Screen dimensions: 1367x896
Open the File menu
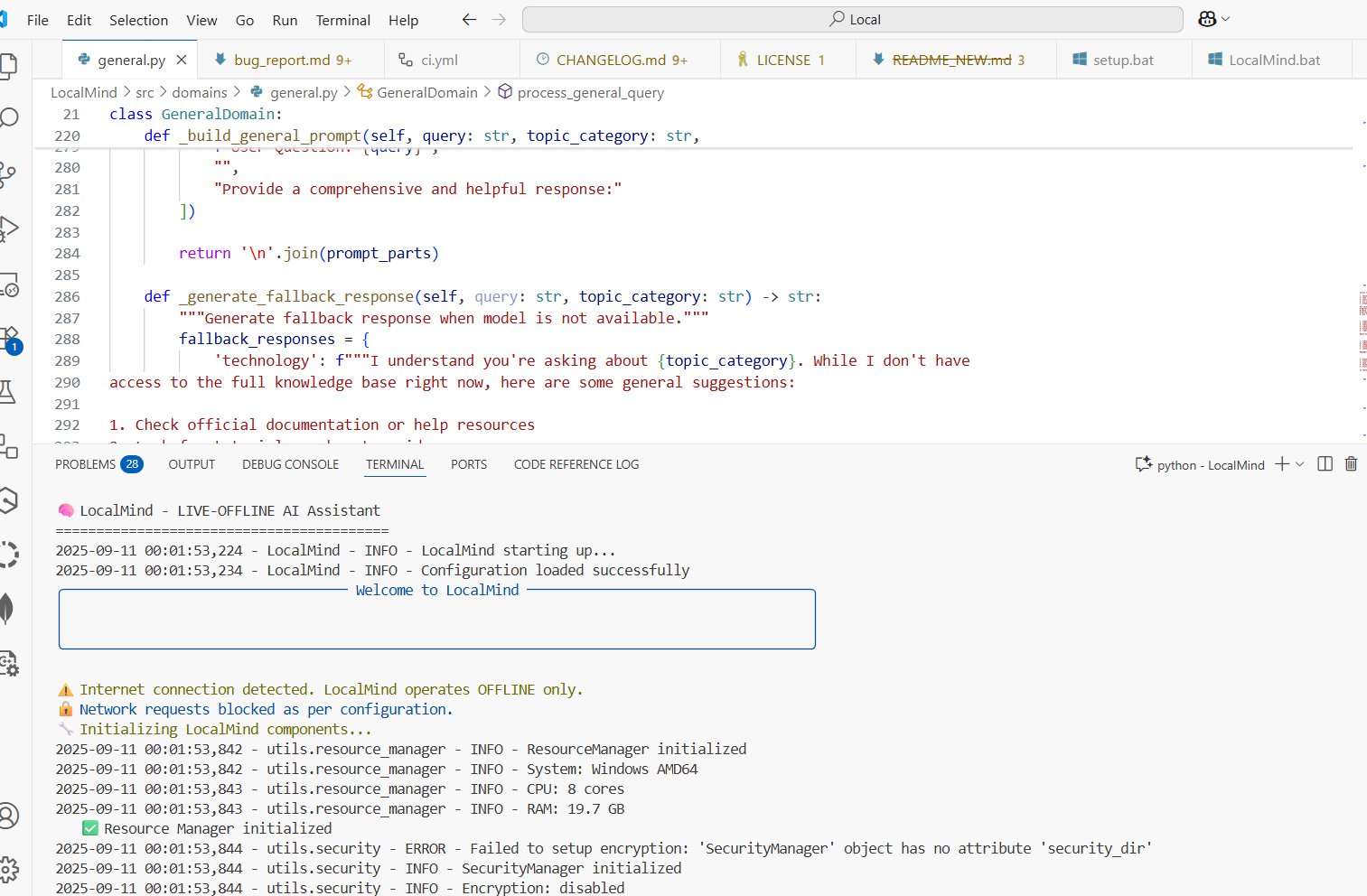[x=38, y=20]
